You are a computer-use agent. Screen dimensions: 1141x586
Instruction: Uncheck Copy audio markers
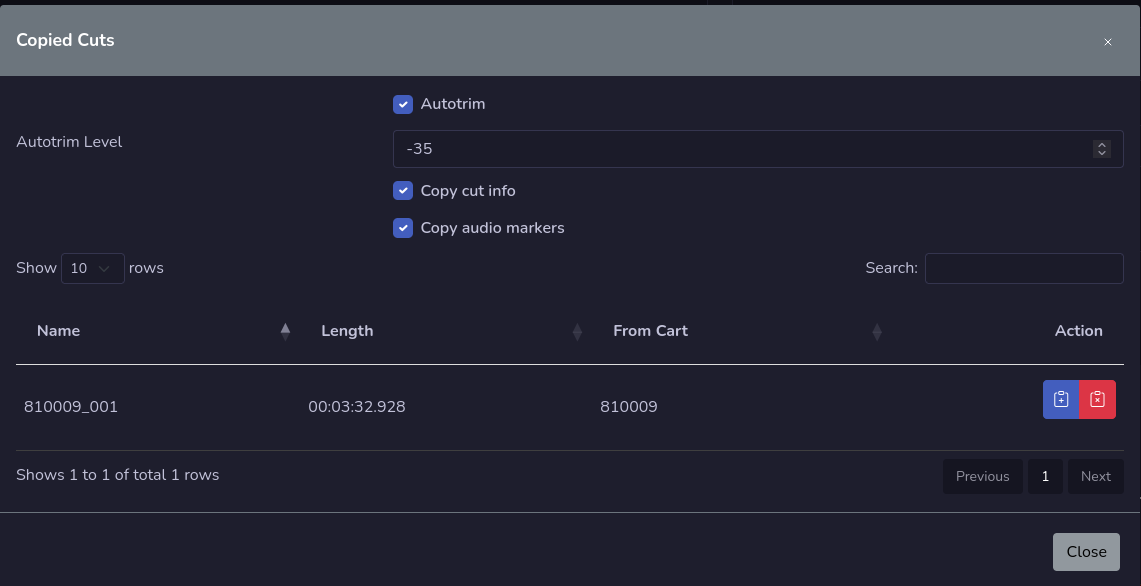[x=403, y=227]
